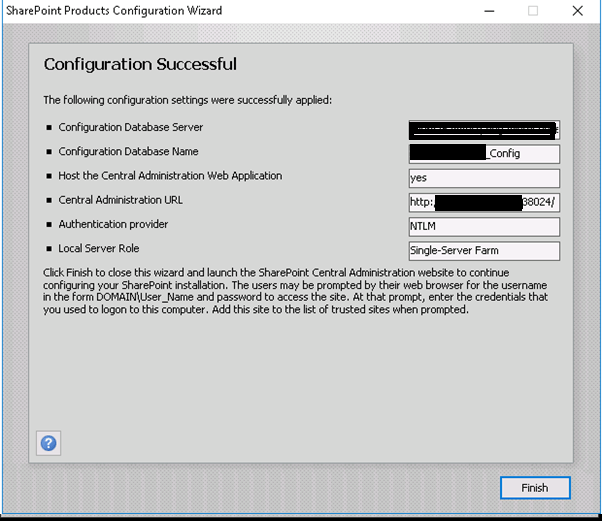This screenshot has height=521, width=602.
Task: Click the blue help question mark icon
Action: coord(48,443)
